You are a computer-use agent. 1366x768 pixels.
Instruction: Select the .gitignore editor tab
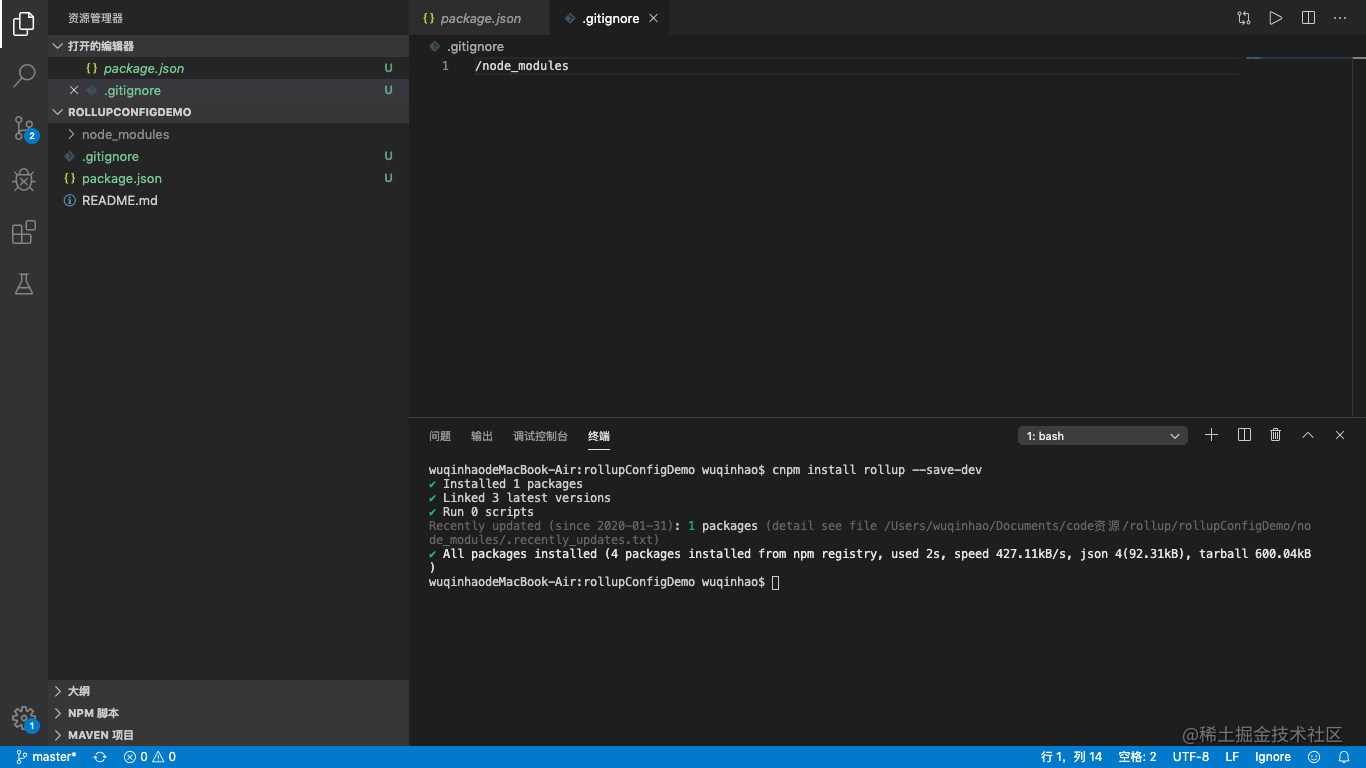point(610,18)
